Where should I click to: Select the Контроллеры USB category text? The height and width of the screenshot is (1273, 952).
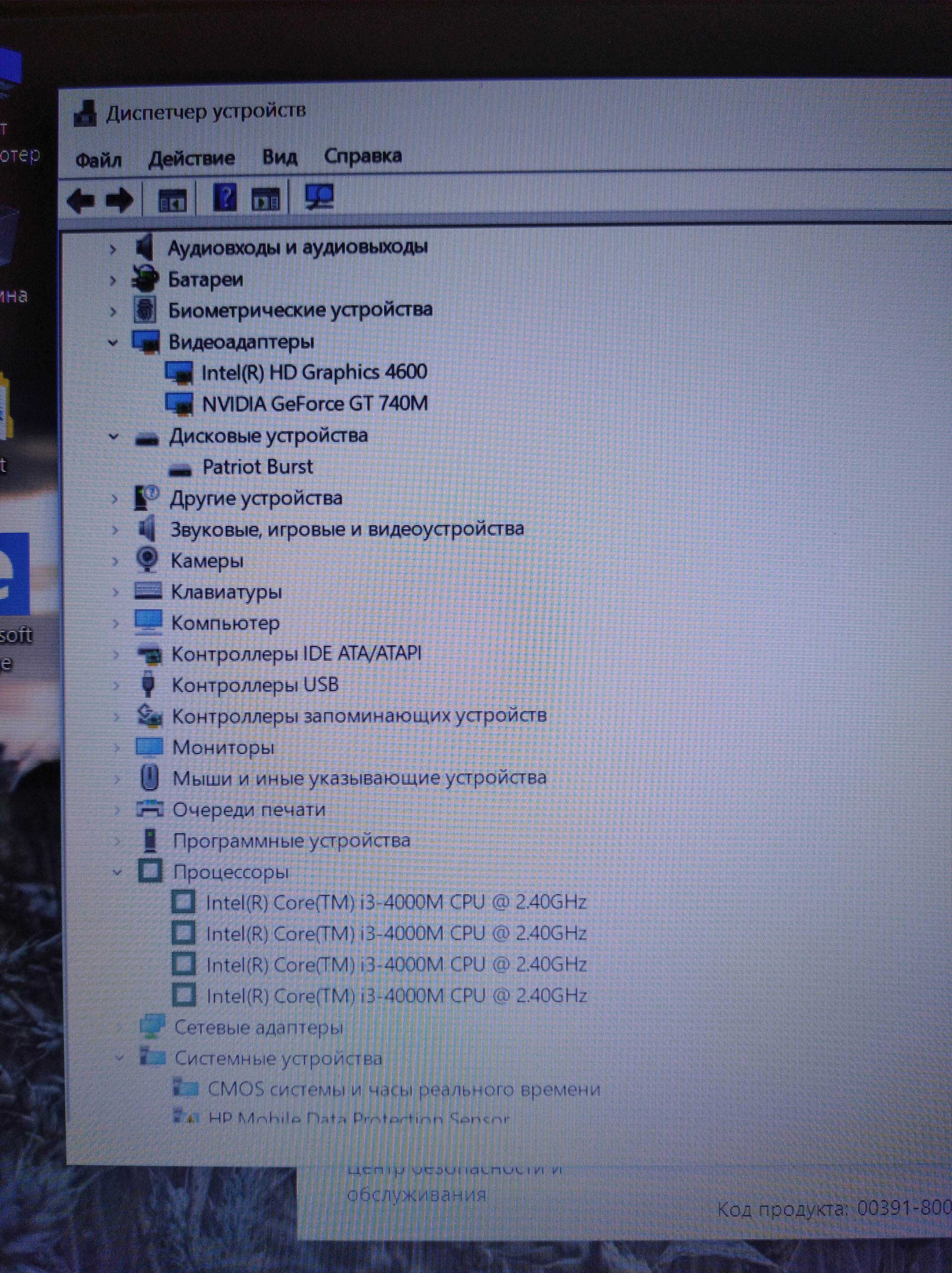(255, 685)
